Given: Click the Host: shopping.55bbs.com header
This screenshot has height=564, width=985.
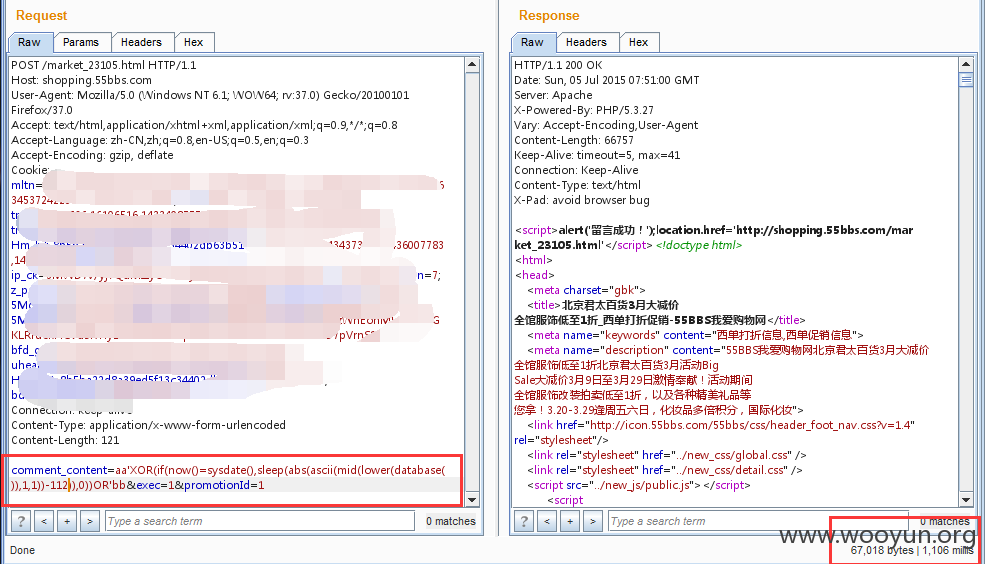Looking at the screenshot, I should click(81, 80).
